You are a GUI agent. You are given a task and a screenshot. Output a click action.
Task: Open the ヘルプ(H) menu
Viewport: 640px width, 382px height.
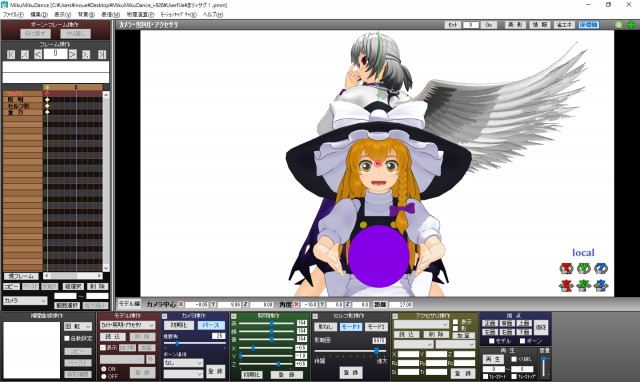[213, 14]
